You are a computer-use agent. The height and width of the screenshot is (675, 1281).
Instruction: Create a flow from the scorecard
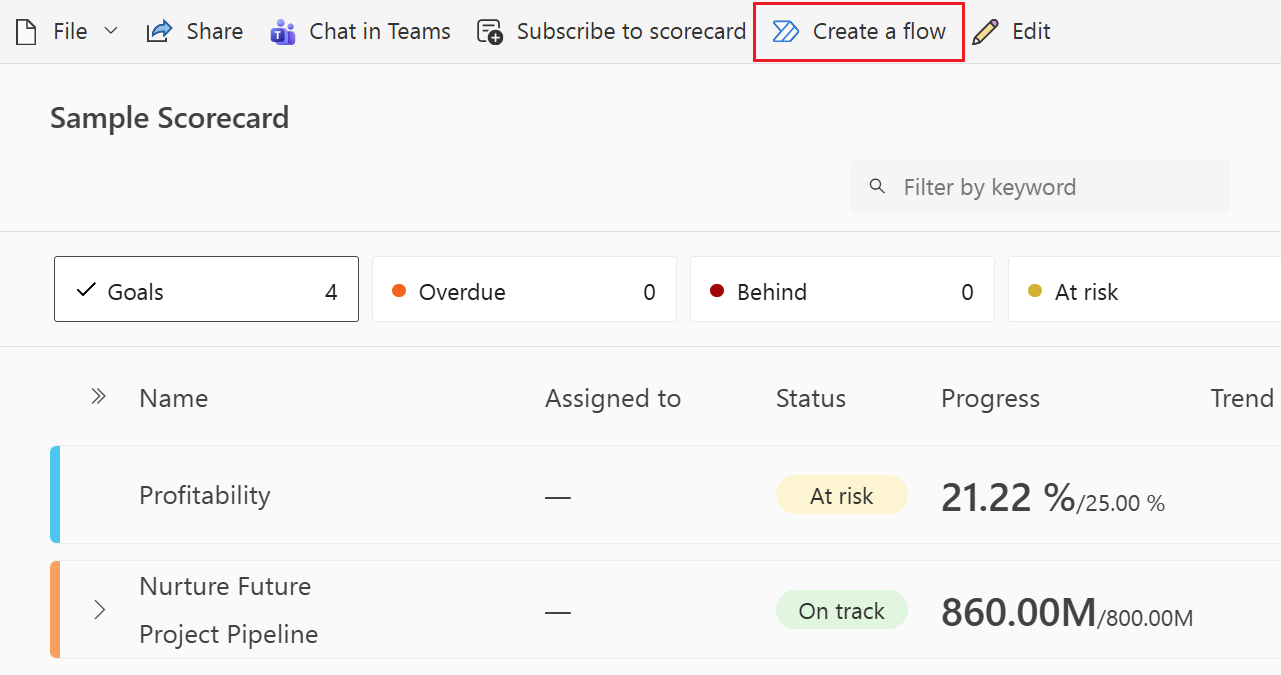tap(857, 31)
